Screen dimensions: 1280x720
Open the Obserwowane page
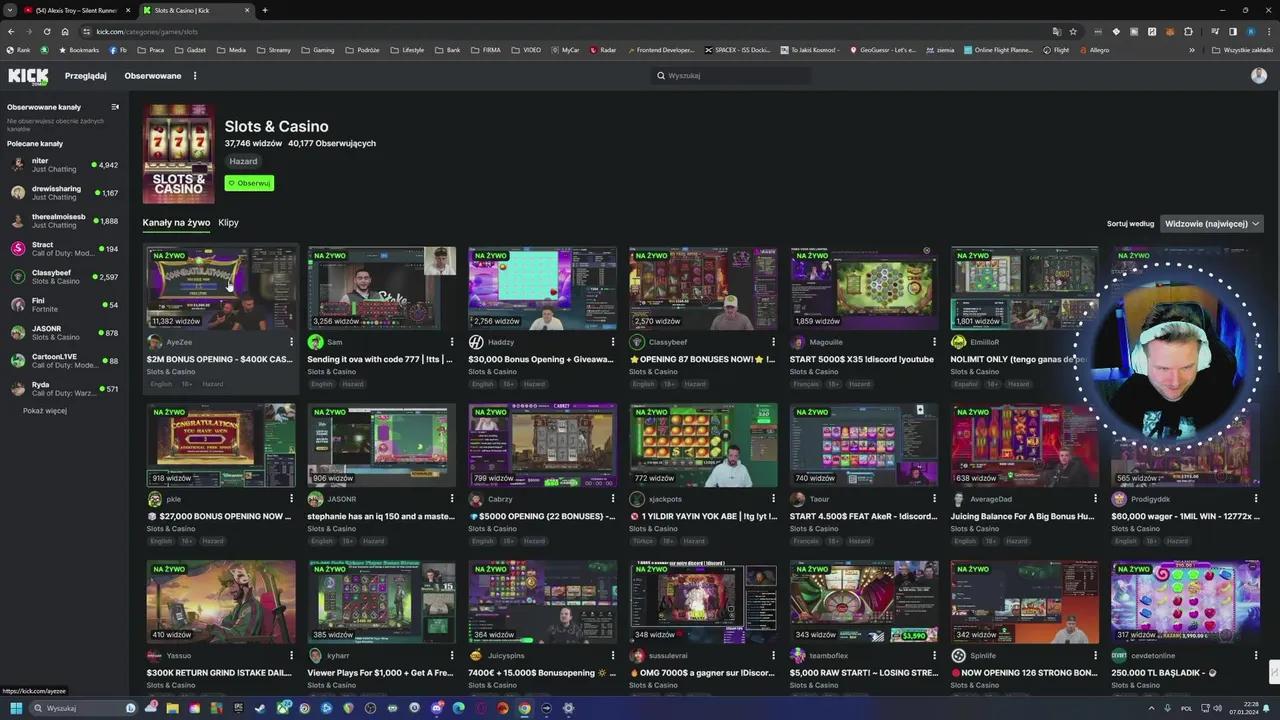pyautogui.click(x=153, y=76)
